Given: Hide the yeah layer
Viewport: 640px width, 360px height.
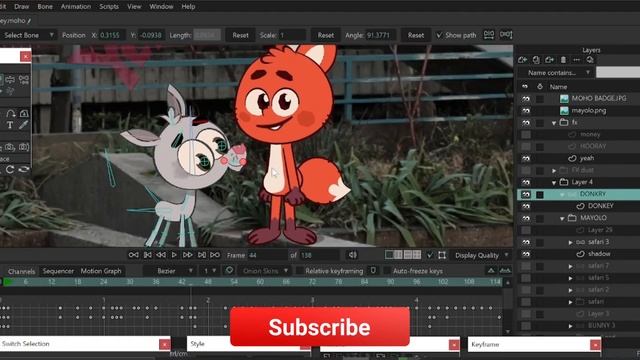Looking at the screenshot, I should pos(526,158).
